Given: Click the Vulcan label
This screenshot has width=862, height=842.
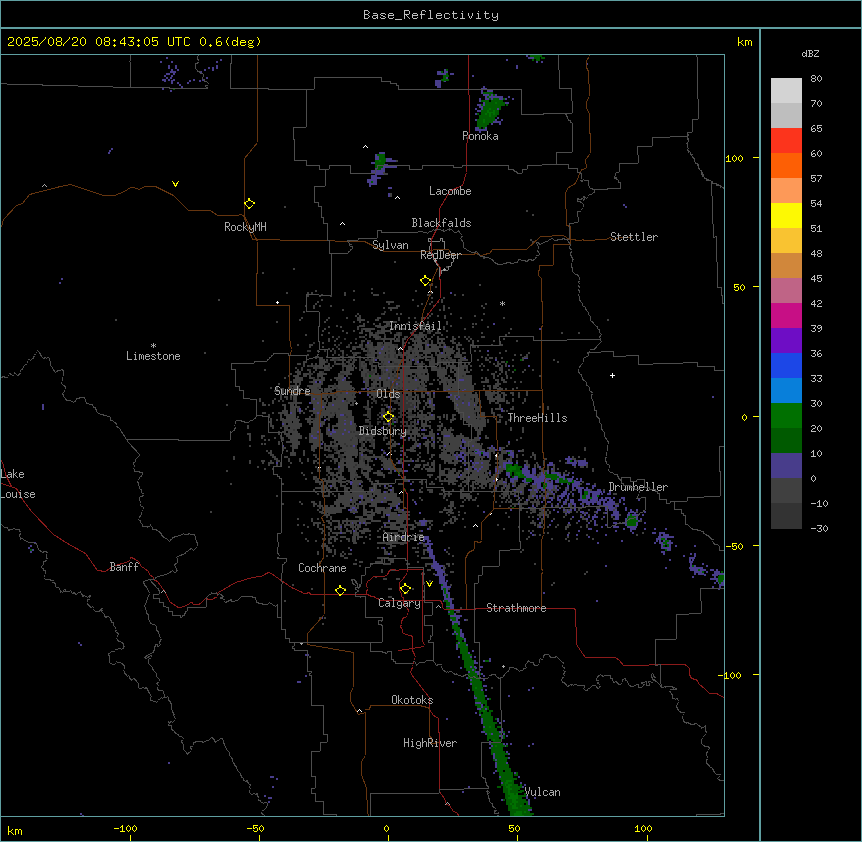Looking at the screenshot, I should (543, 792).
